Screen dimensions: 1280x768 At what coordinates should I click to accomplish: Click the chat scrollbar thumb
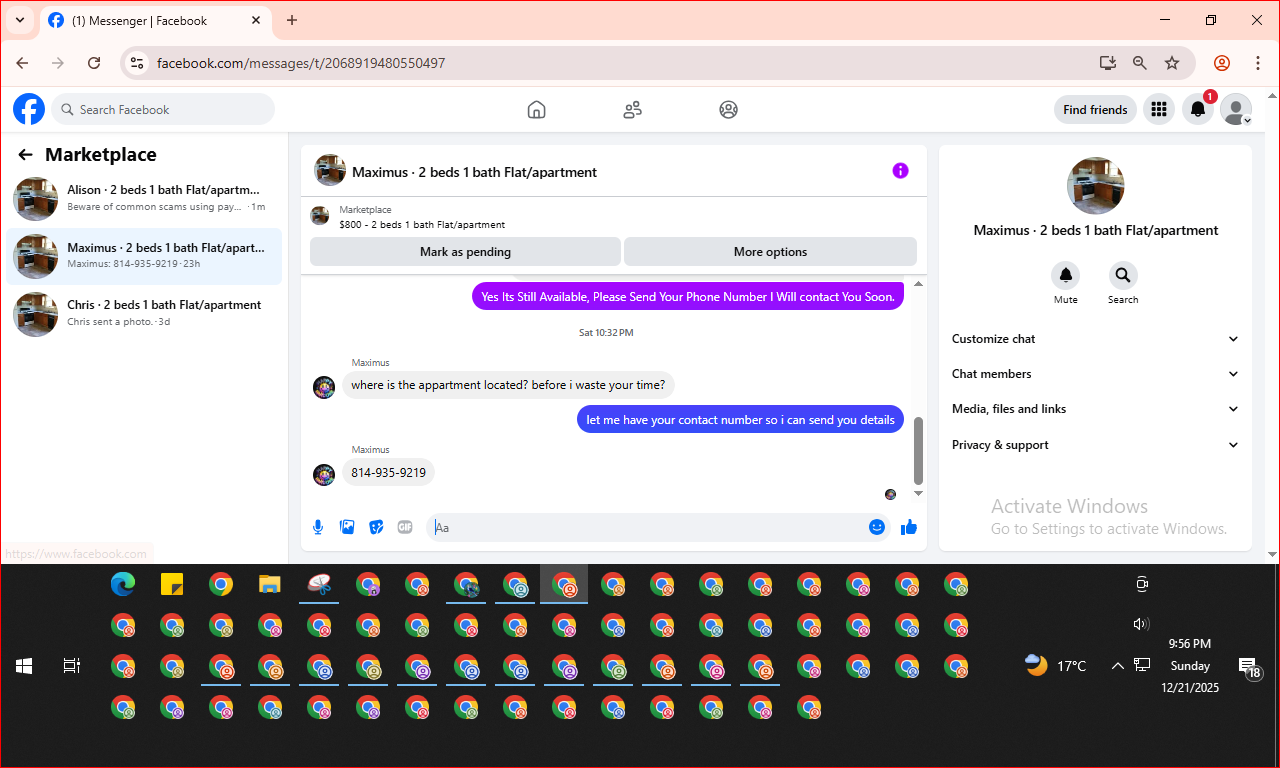[x=919, y=450]
